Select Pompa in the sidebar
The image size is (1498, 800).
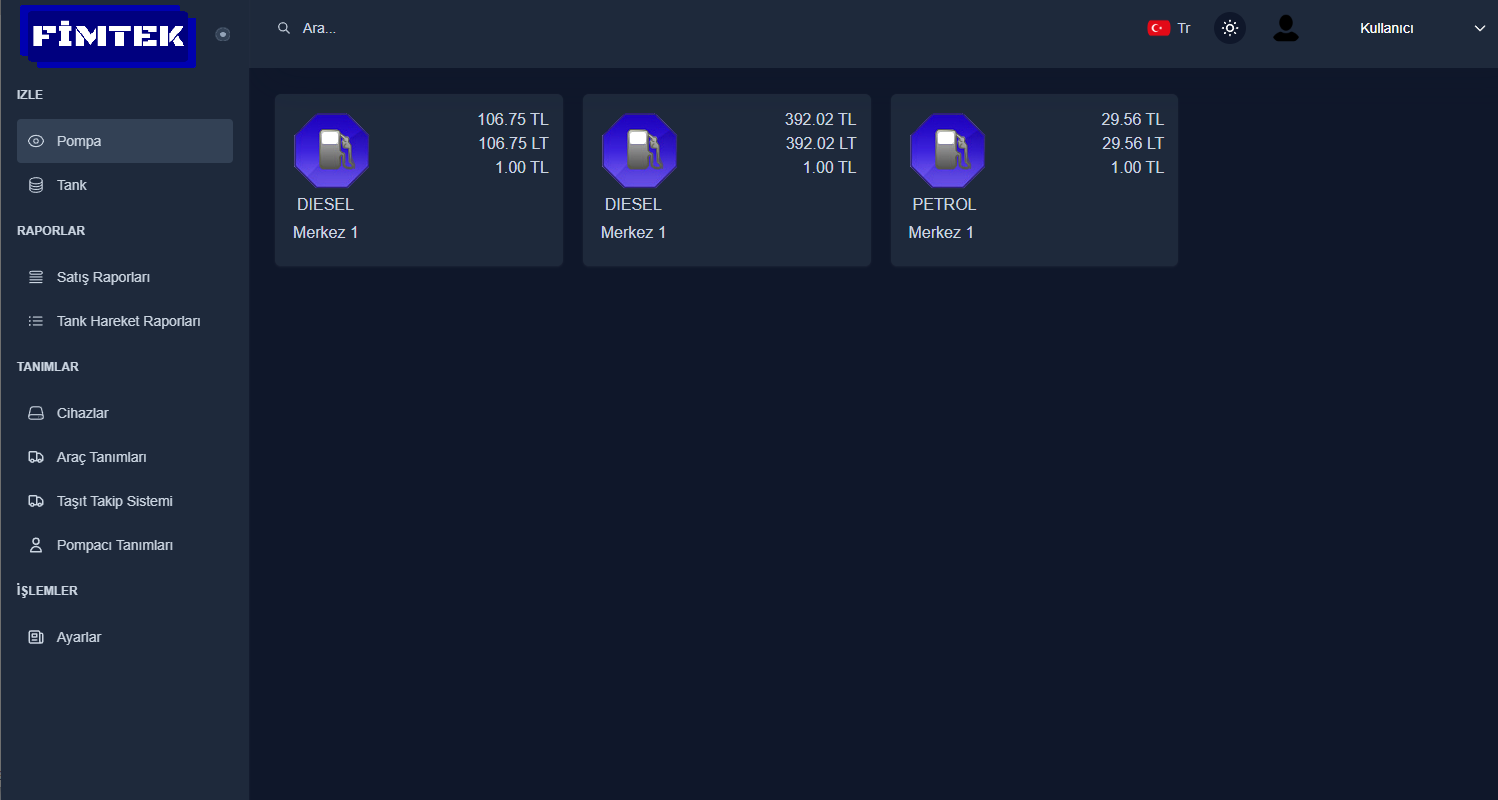[x=79, y=141]
